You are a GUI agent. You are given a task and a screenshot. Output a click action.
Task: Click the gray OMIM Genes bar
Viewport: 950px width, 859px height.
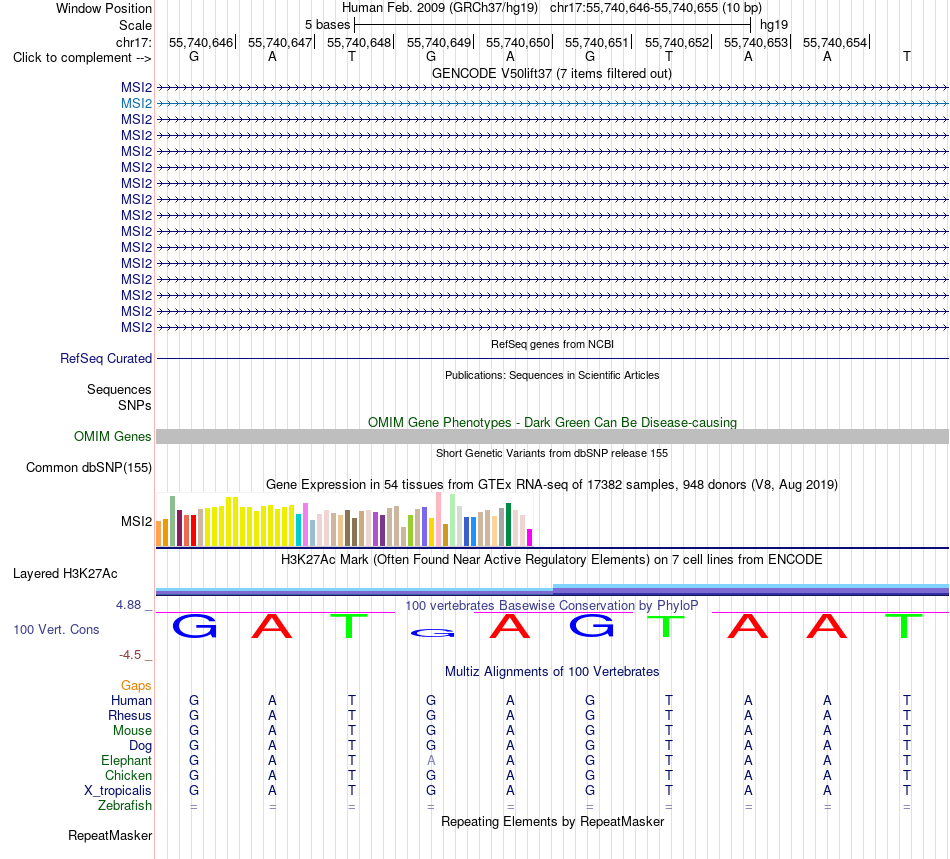click(x=553, y=436)
